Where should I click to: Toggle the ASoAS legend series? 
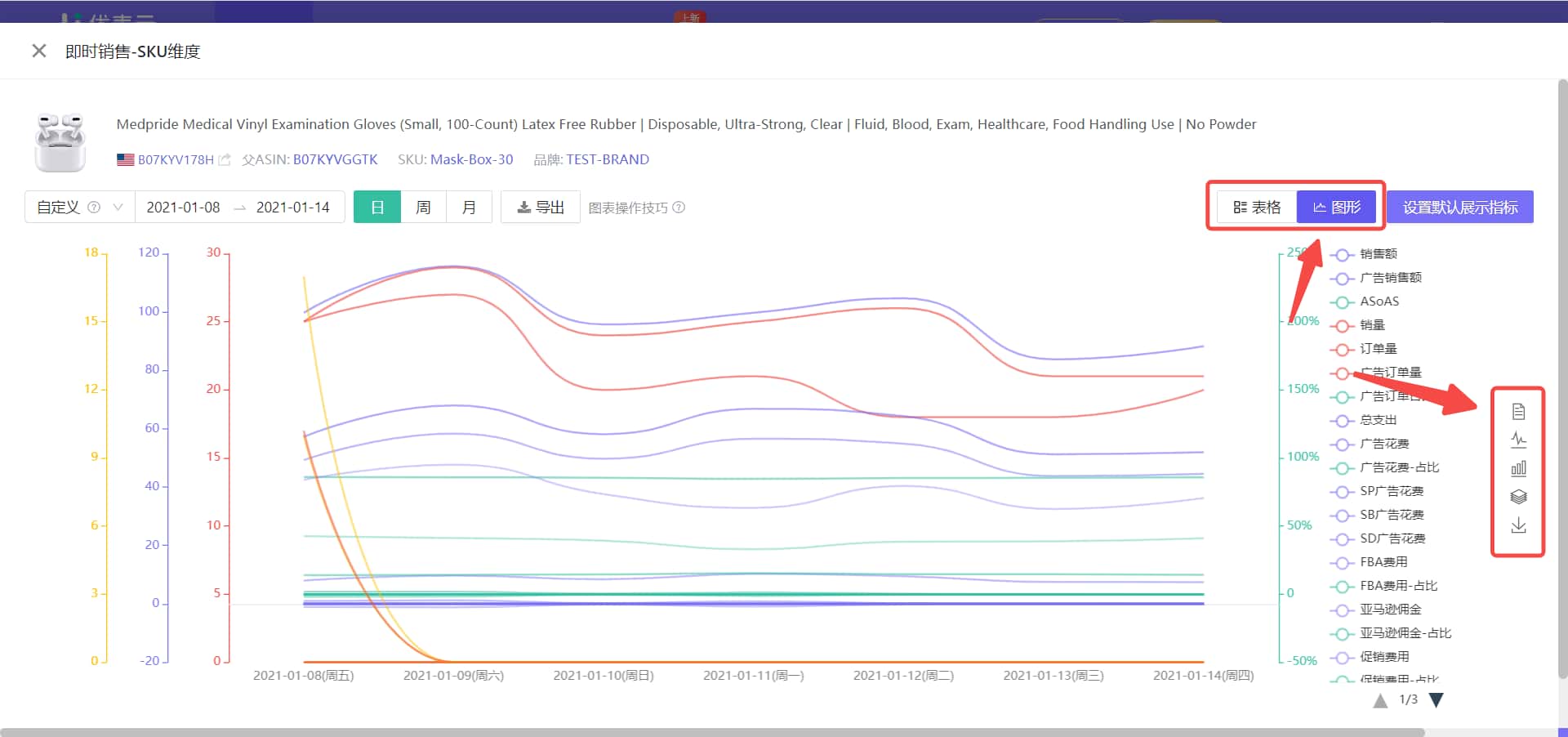point(1379,301)
